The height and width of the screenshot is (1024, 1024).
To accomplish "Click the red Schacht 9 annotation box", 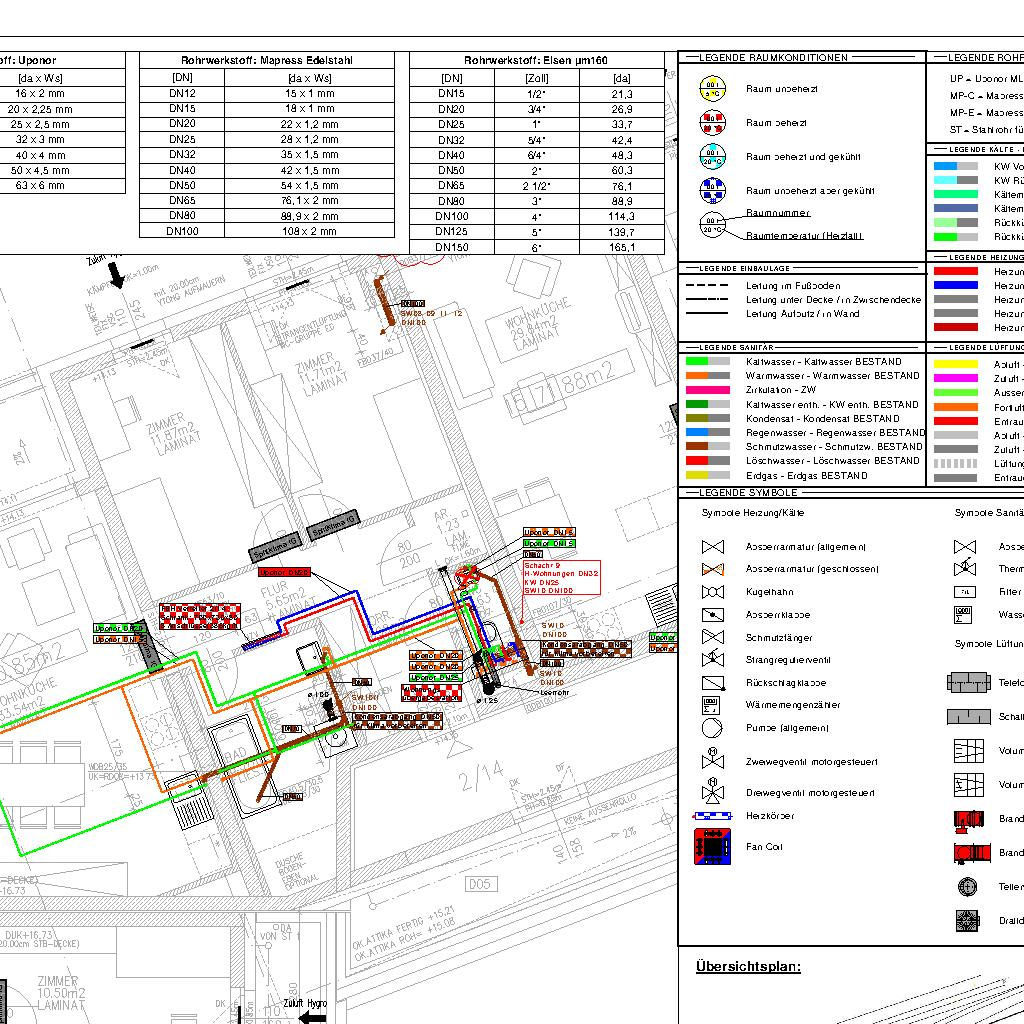I will tap(561, 578).
